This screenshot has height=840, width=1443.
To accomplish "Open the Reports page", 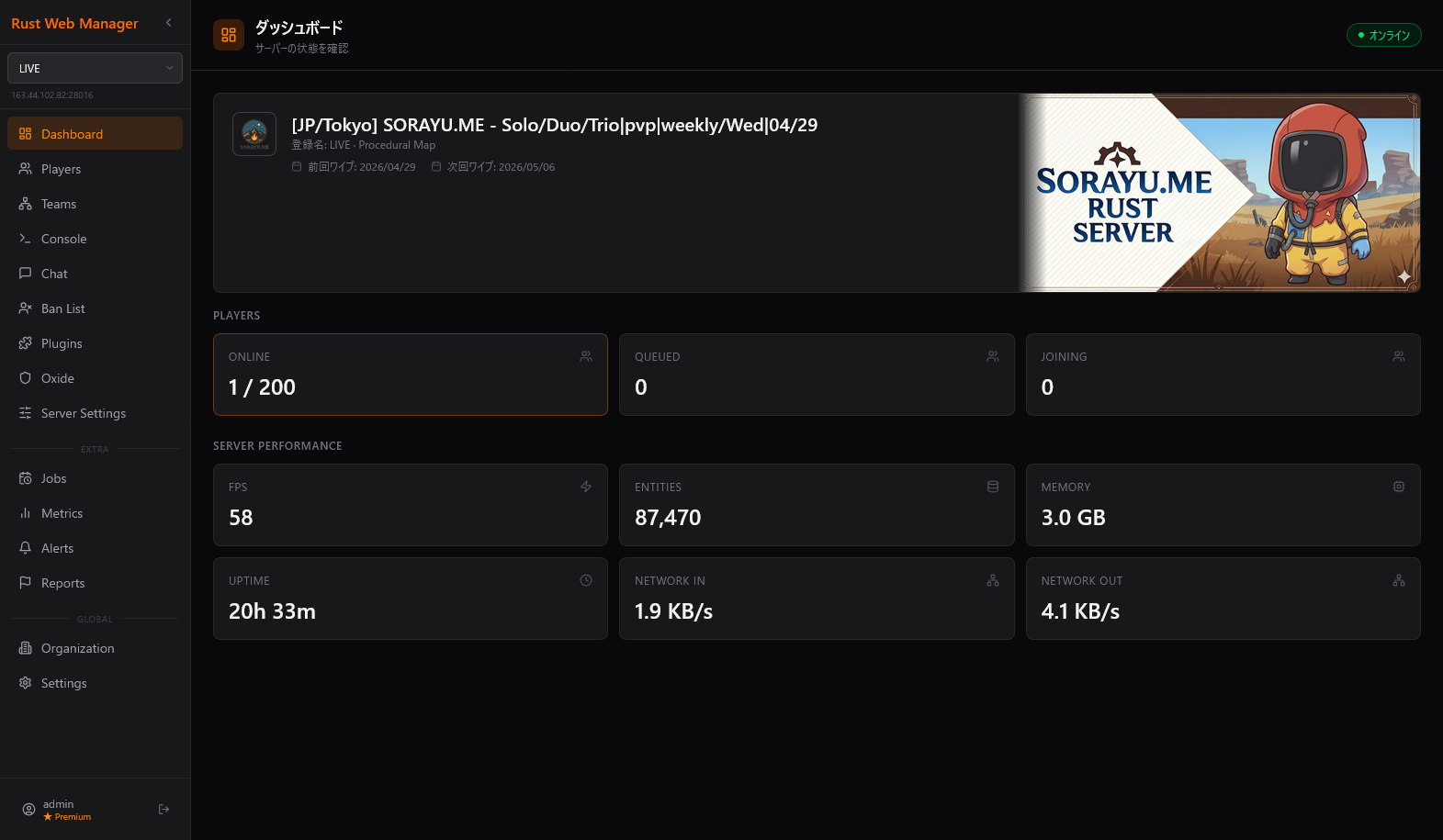I will 95,583.
